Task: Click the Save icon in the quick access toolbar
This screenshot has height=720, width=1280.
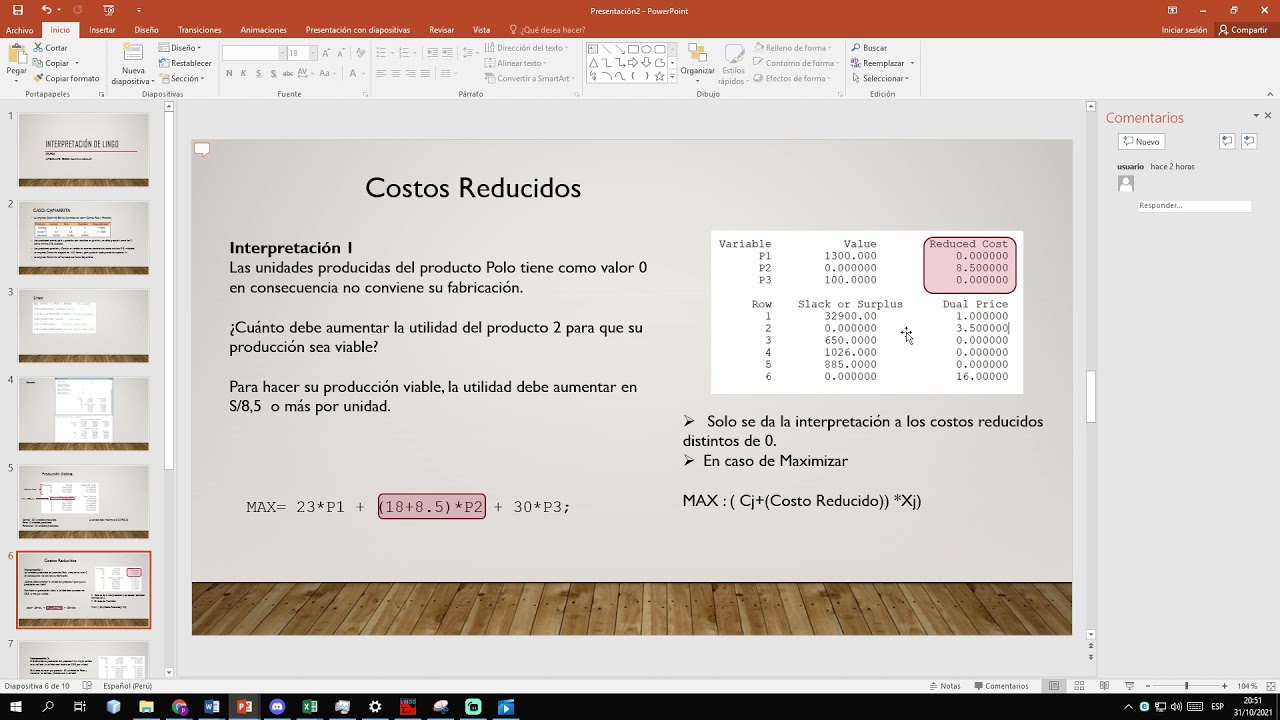Action: pyautogui.click(x=17, y=10)
